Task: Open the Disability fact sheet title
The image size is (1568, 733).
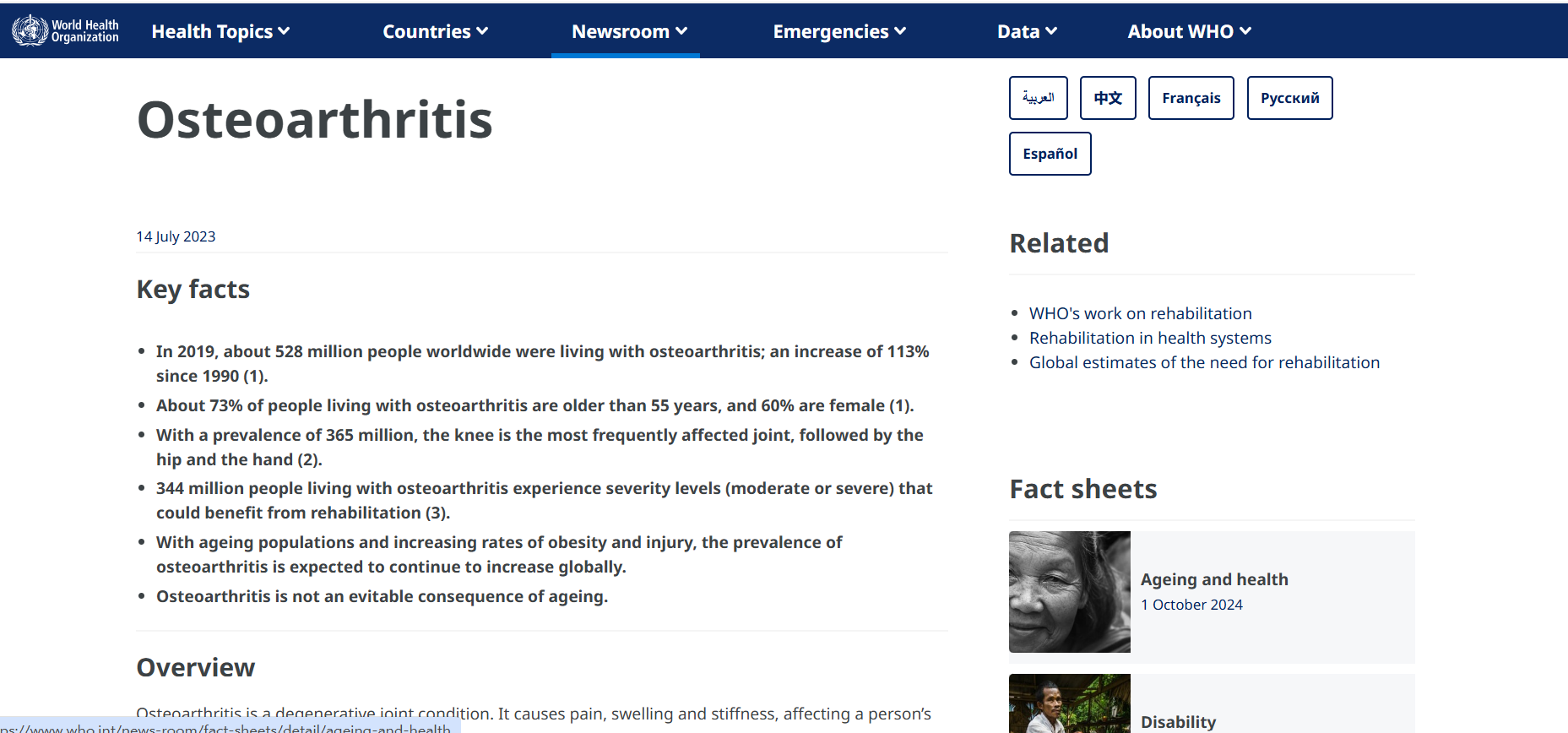Action: pos(1178,721)
